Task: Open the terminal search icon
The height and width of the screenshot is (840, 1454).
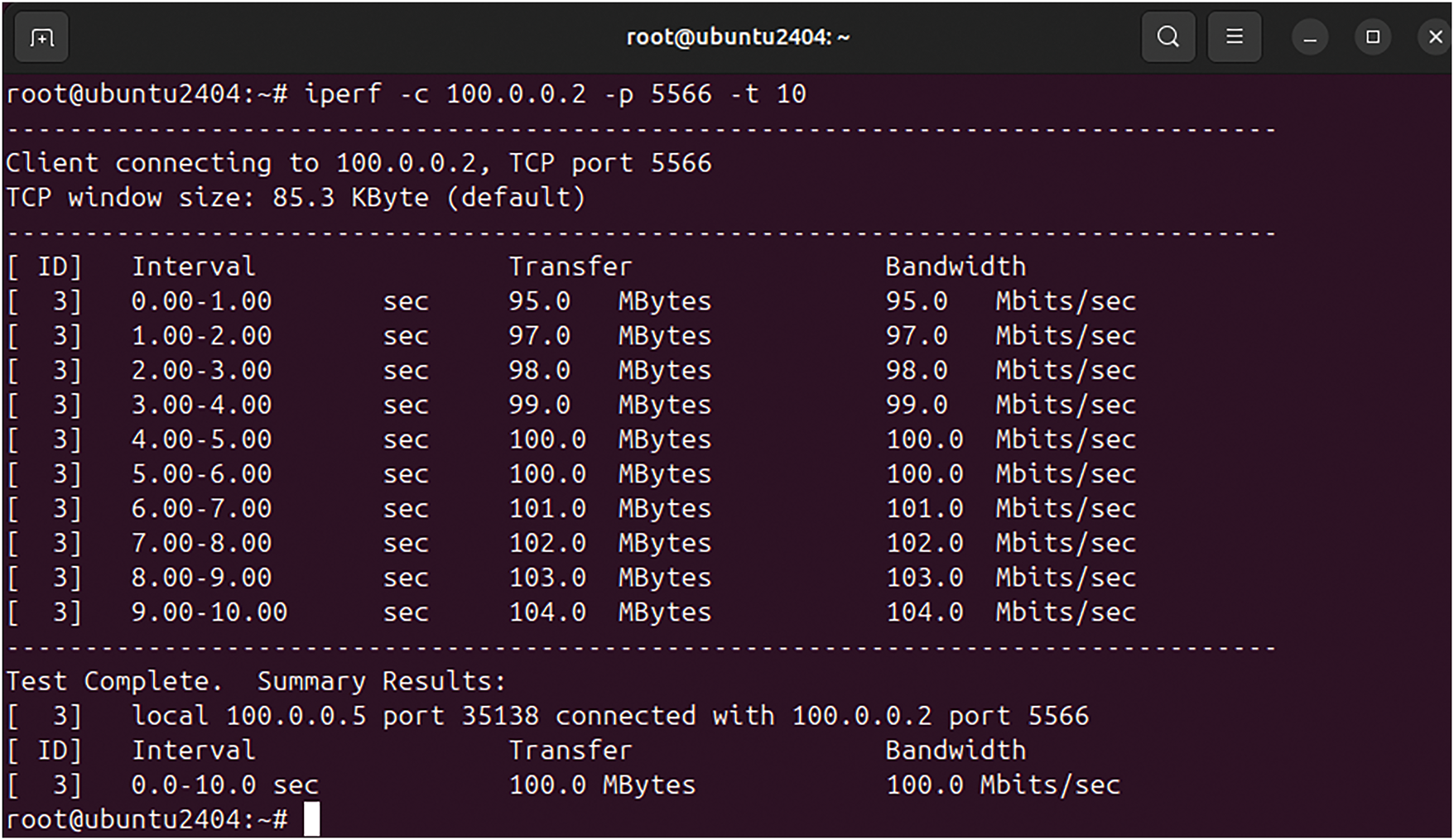Action: (1168, 37)
